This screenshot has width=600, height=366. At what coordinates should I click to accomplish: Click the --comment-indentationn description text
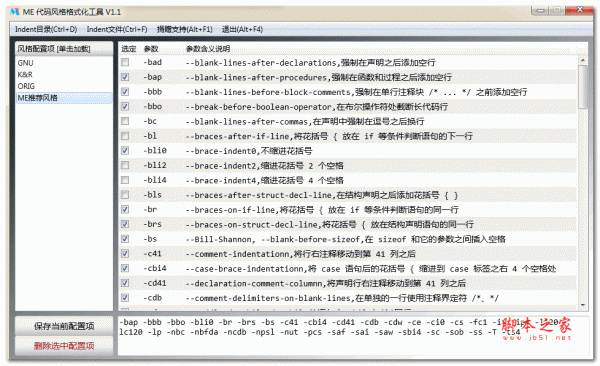tap(300, 254)
